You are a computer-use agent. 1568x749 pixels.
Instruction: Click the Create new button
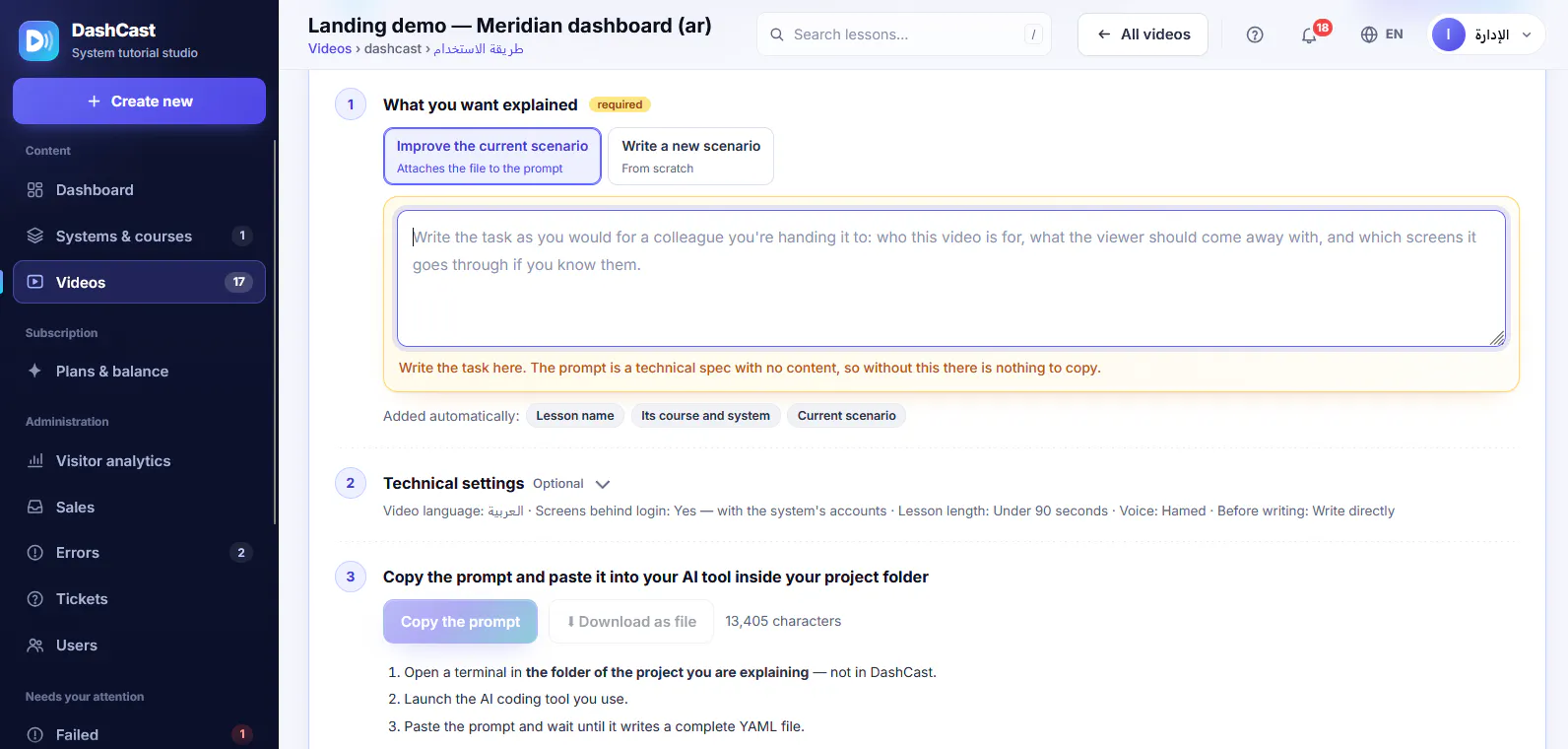[139, 102]
